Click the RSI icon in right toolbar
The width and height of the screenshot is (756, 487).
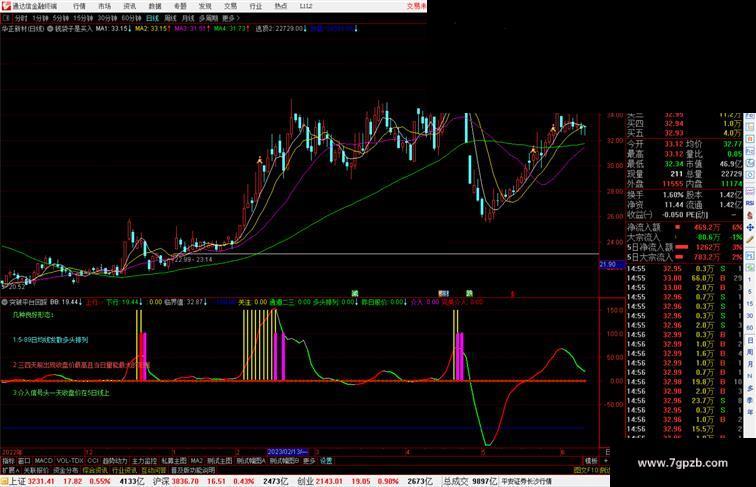click(750, 203)
